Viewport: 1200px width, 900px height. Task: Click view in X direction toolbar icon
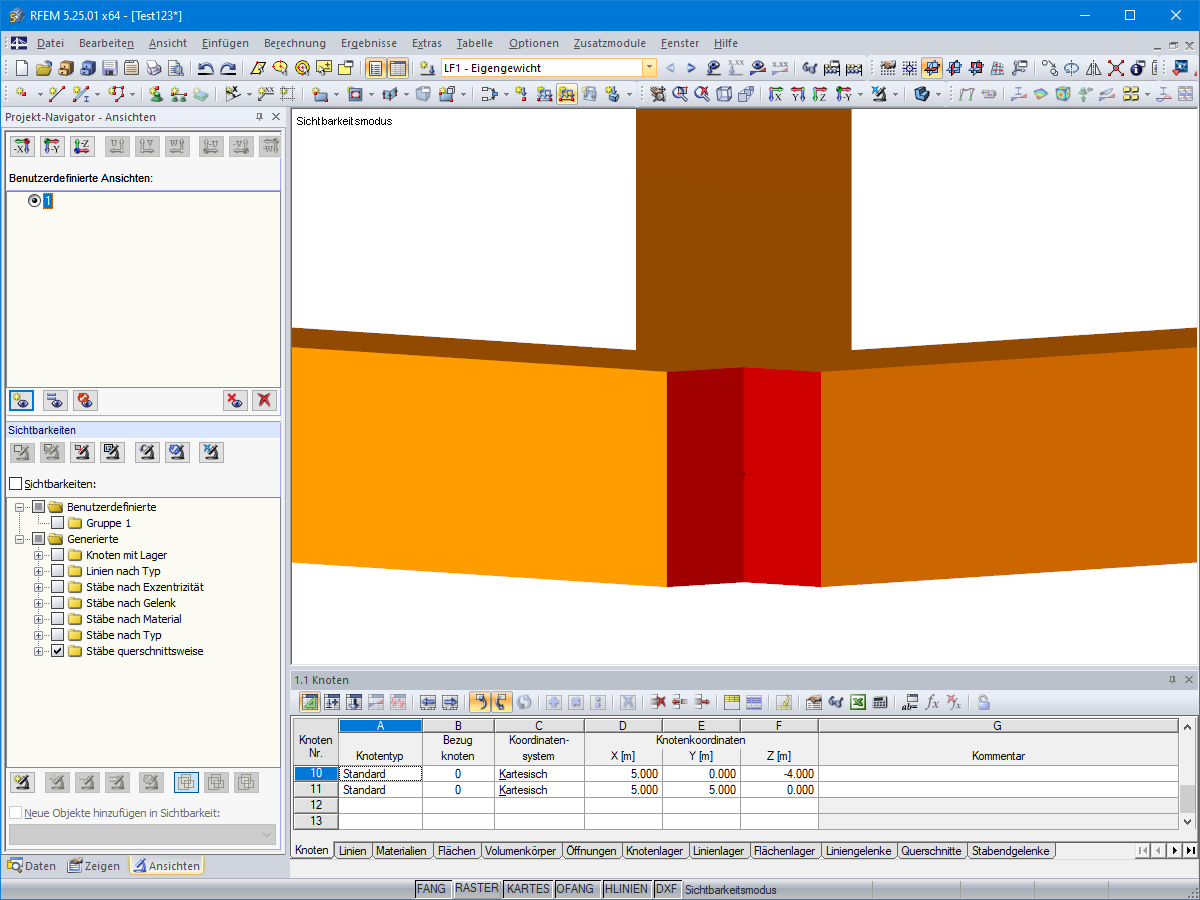[776, 94]
